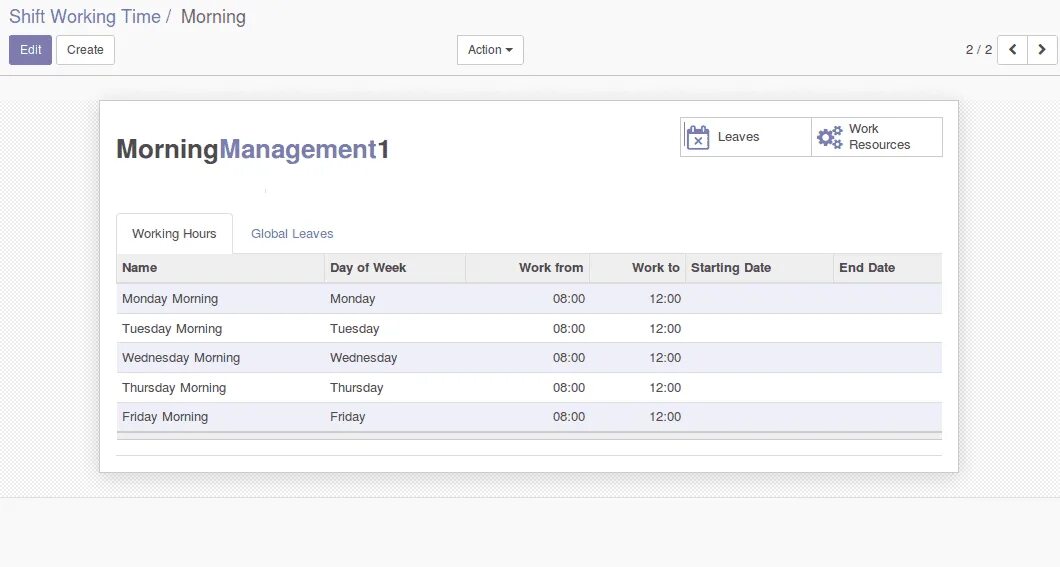Click the Monday day of week cell
Viewport: 1060px width, 567px height.
click(353, 299)
